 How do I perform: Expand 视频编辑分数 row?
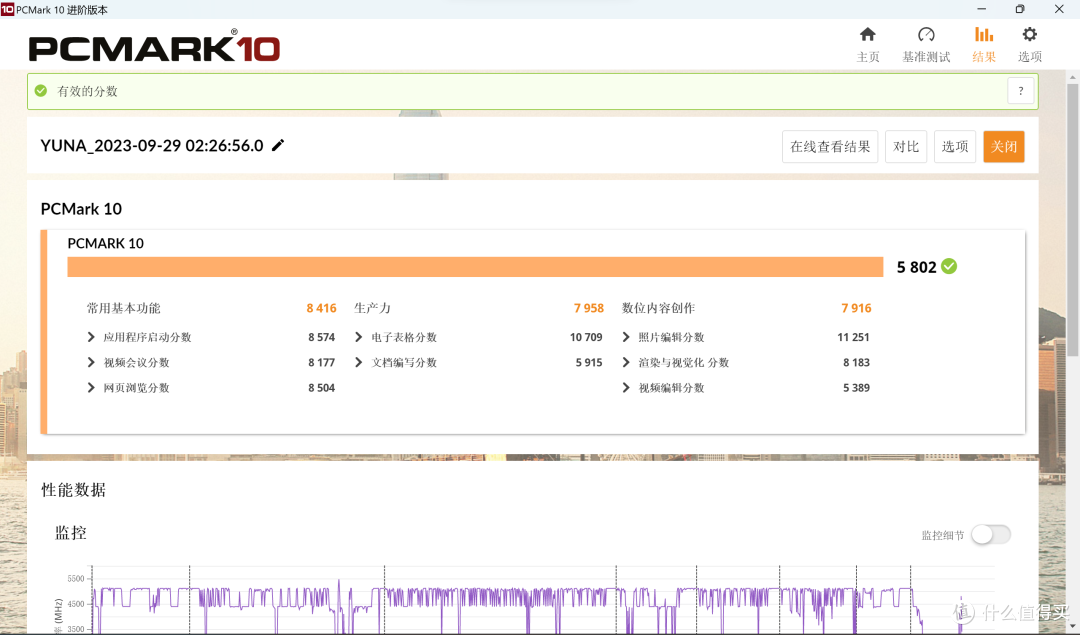[625, 388]
